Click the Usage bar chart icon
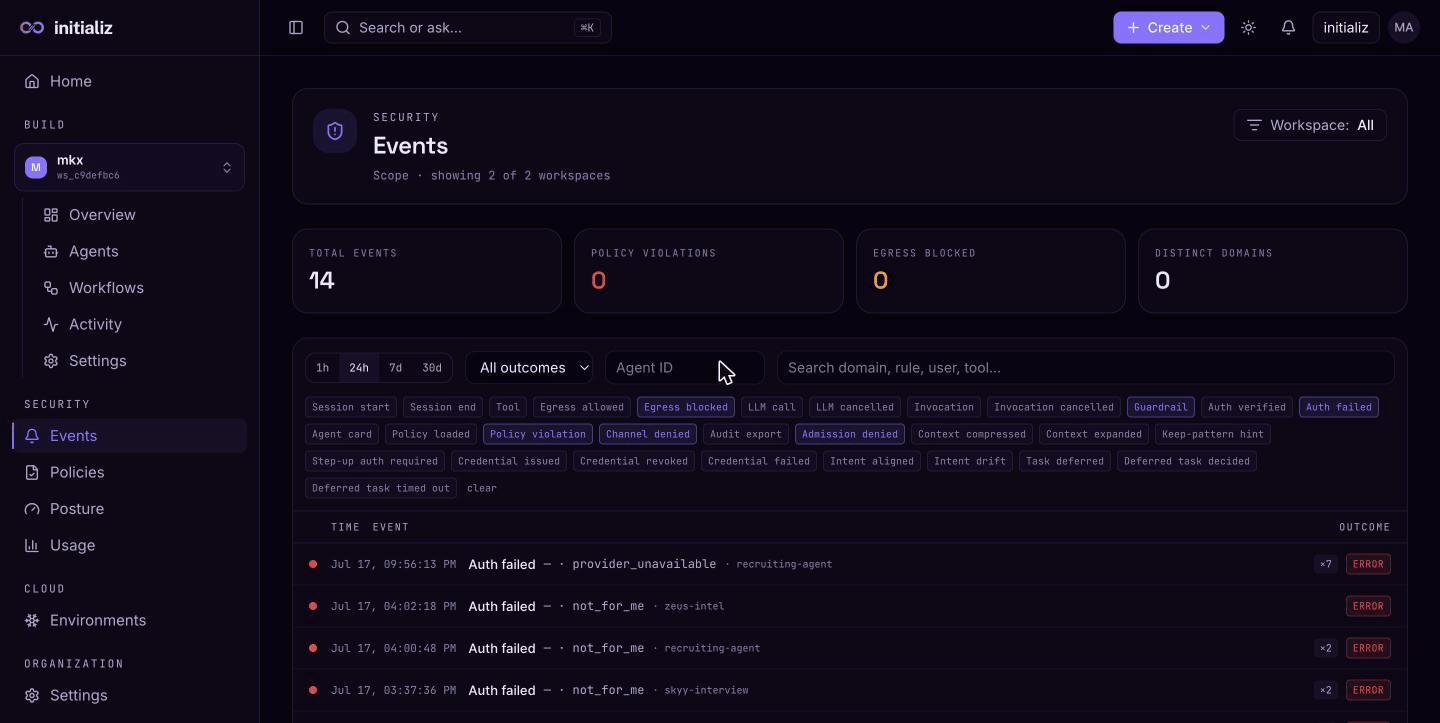The height and width of the screenshot is (723, 1440). coord(32,545)
